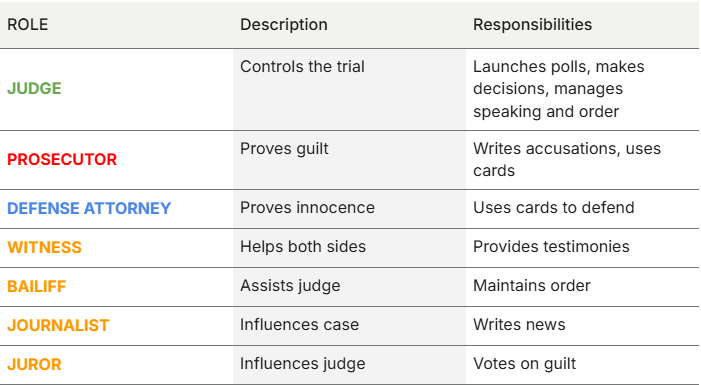Viewport: 701px width, 385px height.
Task: Select the 'Influences case' cell
Action: click(349, 326)
